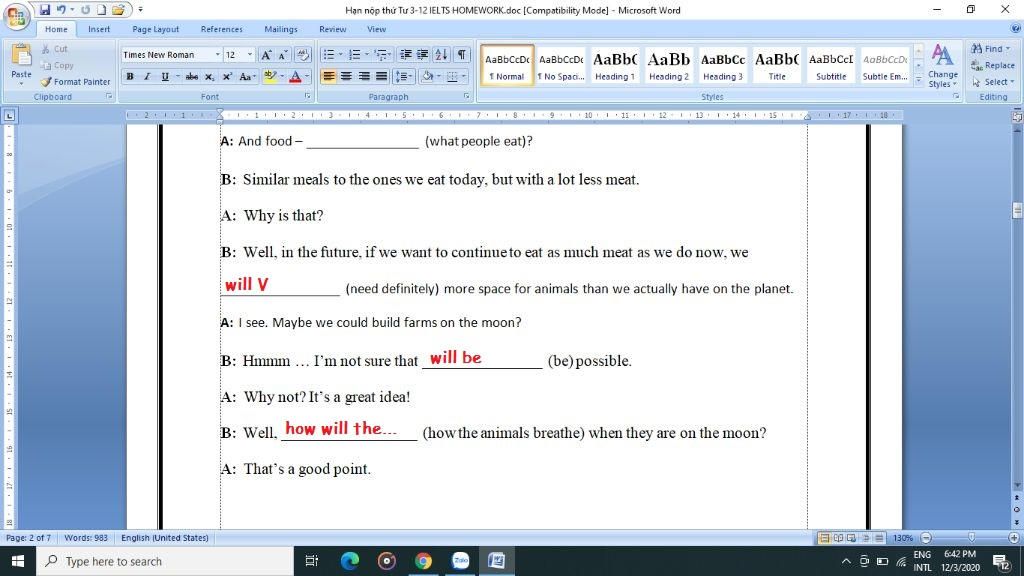The image size is (1024, 576).
Task: Open the font size dropdown
Action: [249, 55]
